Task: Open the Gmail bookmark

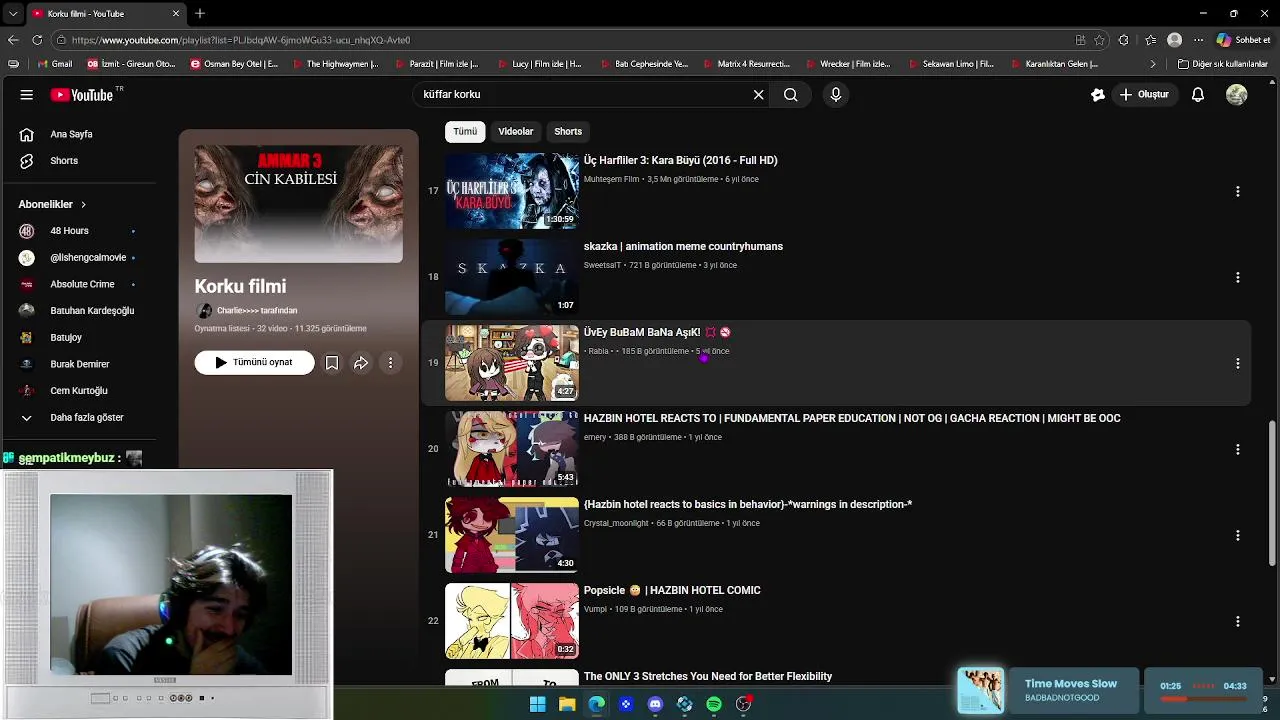Action: pos(54,64)
